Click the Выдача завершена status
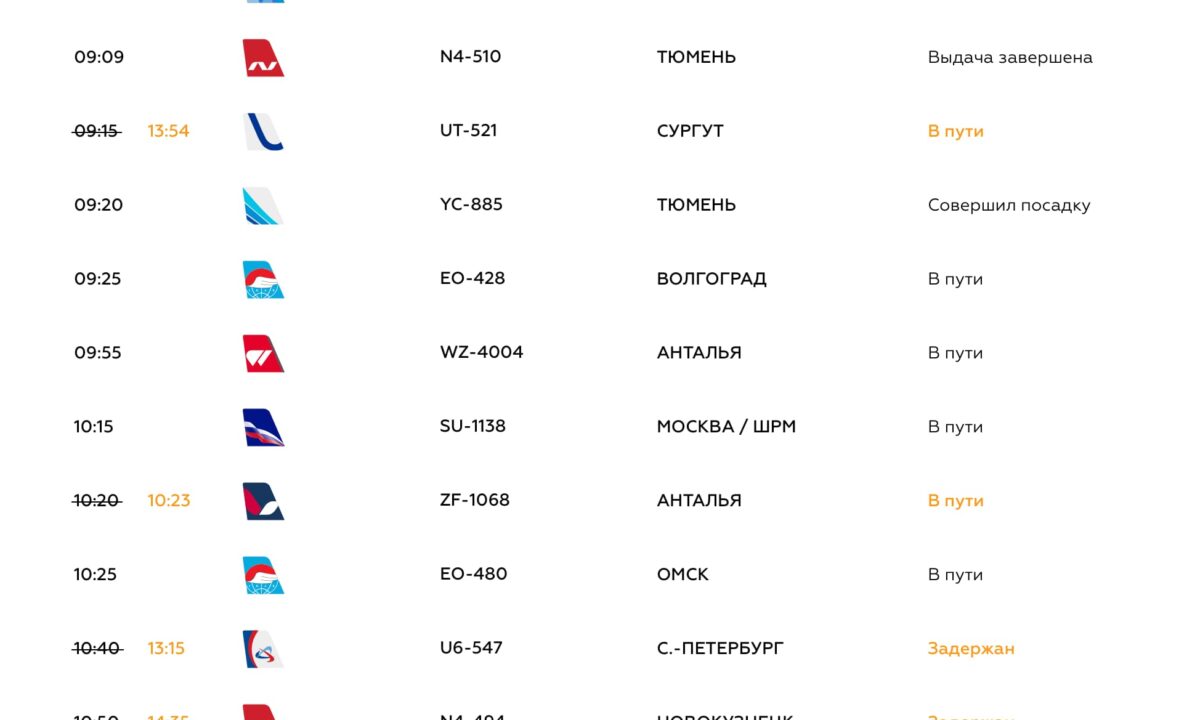Image resolution: width=1200 pixels, height=720 pixels. coord(1010,58)
